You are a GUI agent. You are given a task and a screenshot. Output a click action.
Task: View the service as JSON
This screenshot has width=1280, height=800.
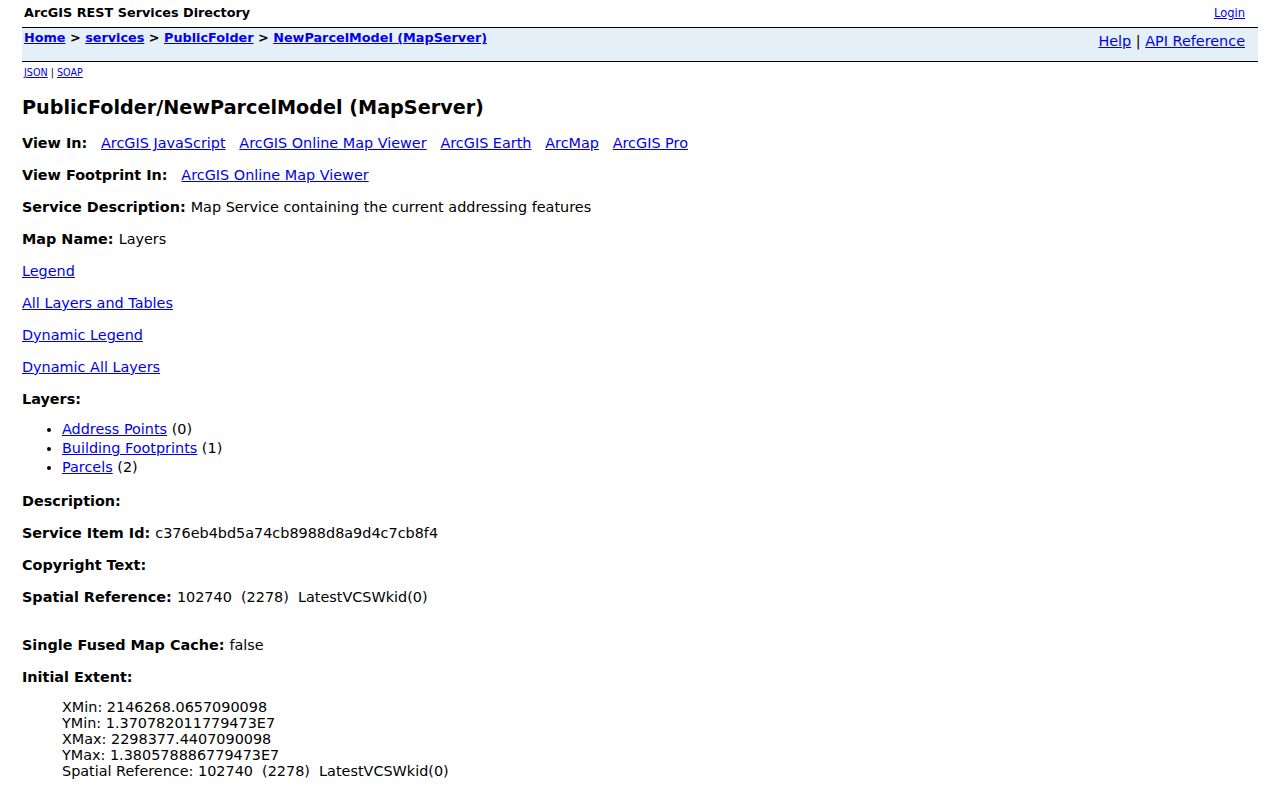(x=35, y=72)
